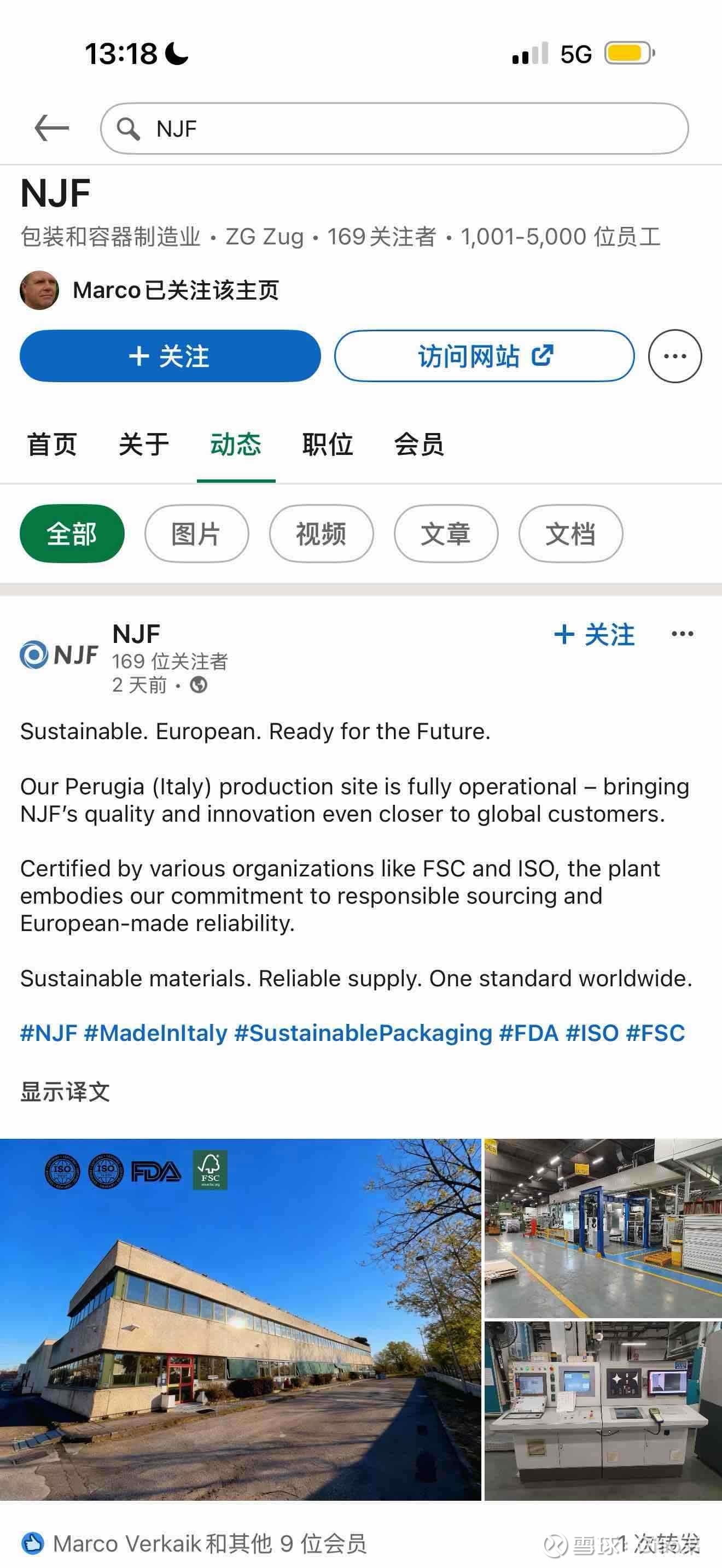Open the post's three-dot menu
Viewport: 722px width, 1568px height.
682,634
